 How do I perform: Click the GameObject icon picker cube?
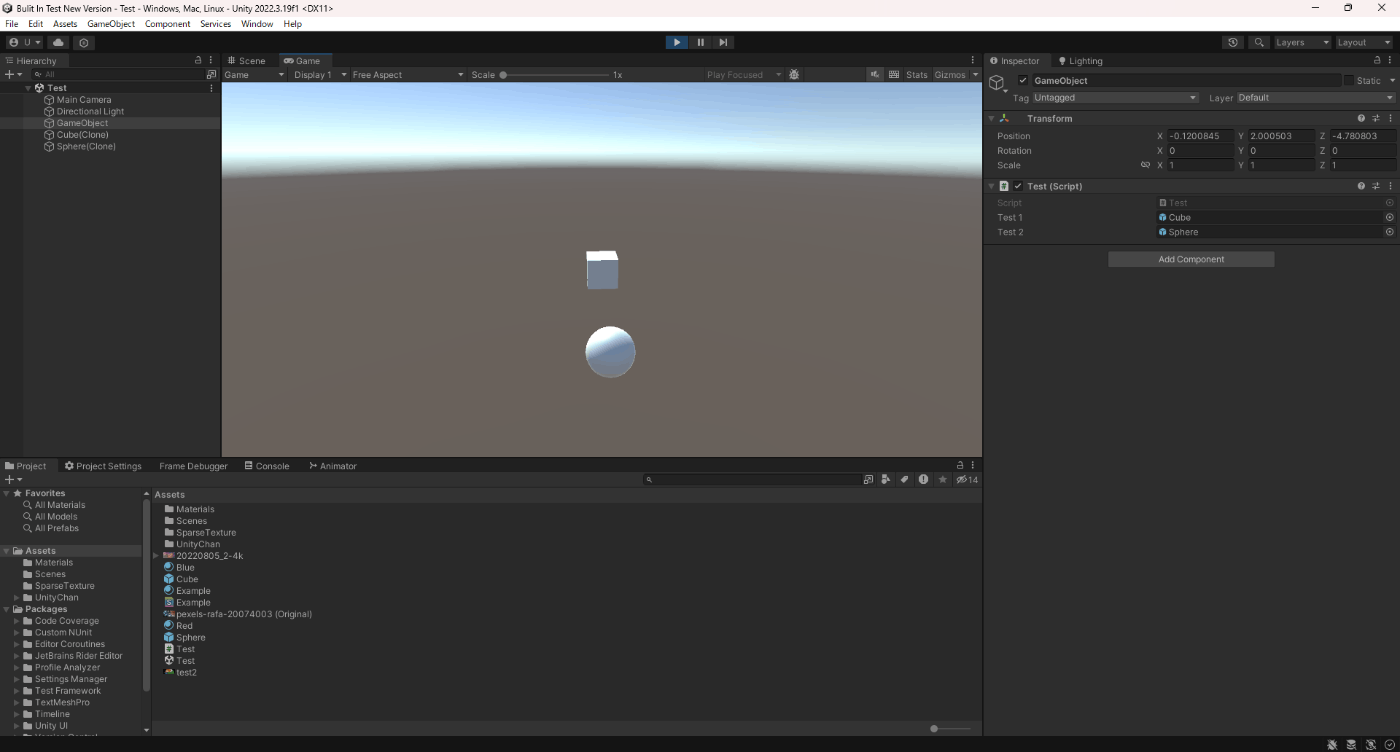[x=997, y=82]
